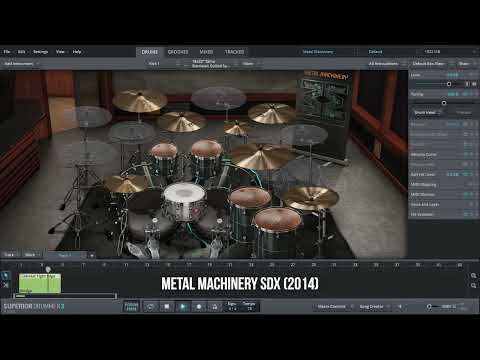Choose the select arrow tool
The width and height of the screenshot is (480, 360).
pyautogui.click(x=6, y=276)
